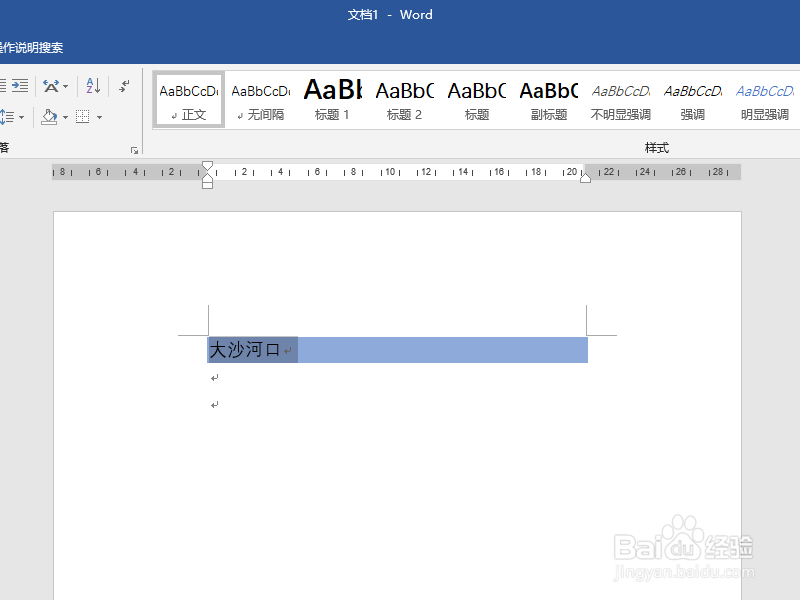Apply the 无间隔 (No Spacing) style

[x=261, y=99]
